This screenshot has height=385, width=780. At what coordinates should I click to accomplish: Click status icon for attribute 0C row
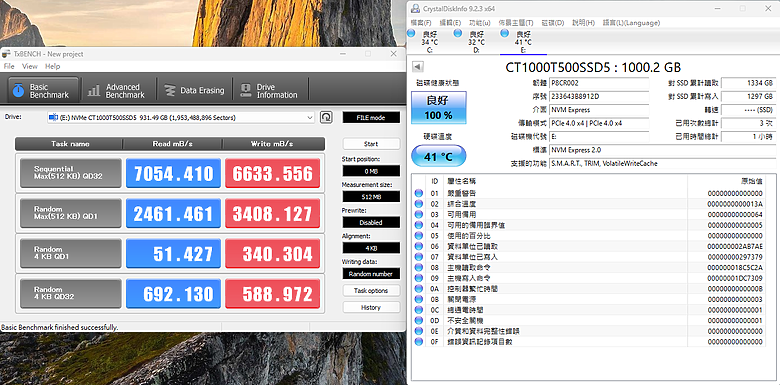coord(418,310)
